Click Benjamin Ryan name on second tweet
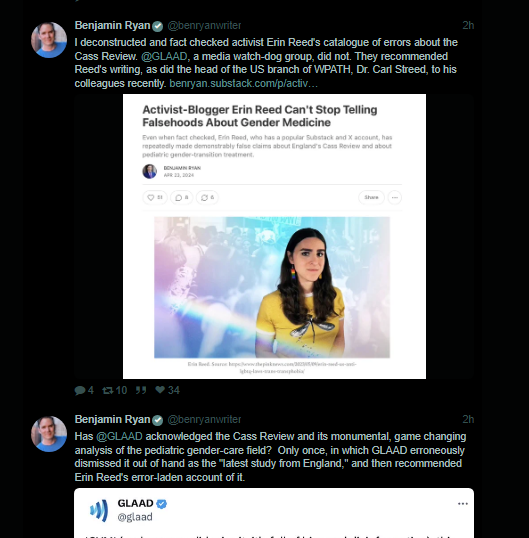This screenshot has height=538, width=529. tap(113, 419)
